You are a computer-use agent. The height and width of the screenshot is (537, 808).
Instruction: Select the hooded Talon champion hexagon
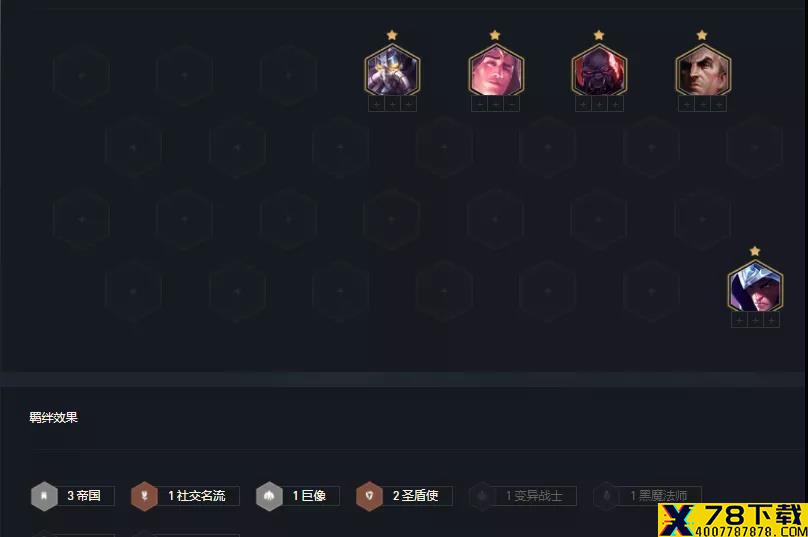[755, 287]
